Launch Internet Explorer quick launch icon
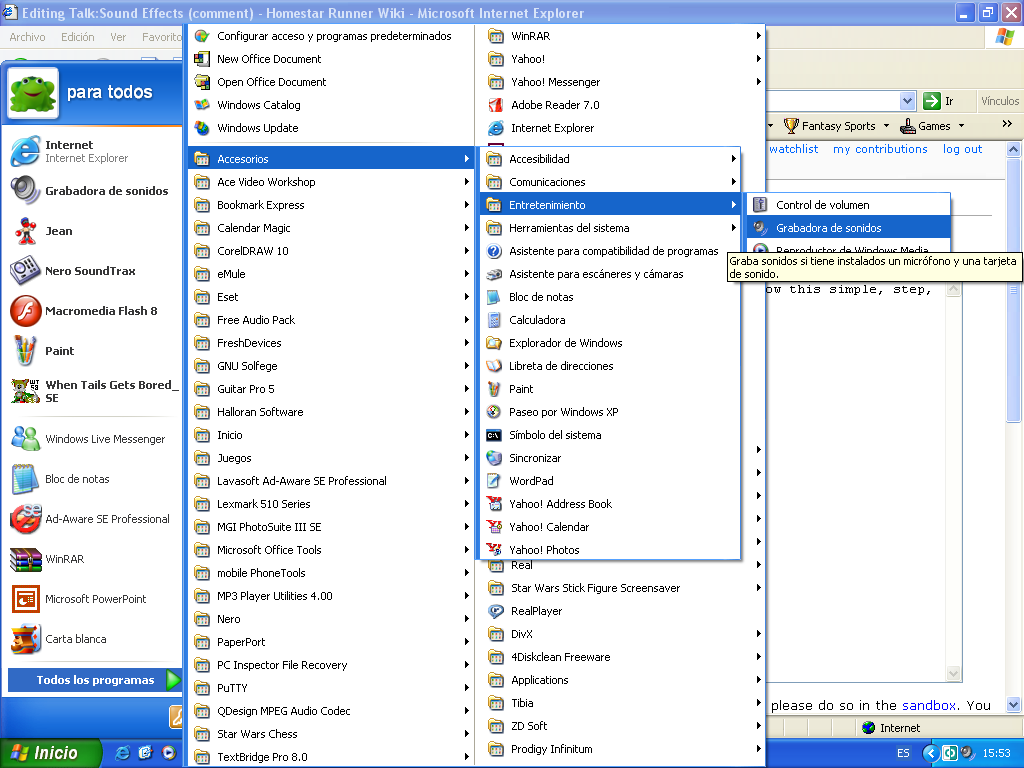Screen dimensions: 1024x768 pos(122,753)
